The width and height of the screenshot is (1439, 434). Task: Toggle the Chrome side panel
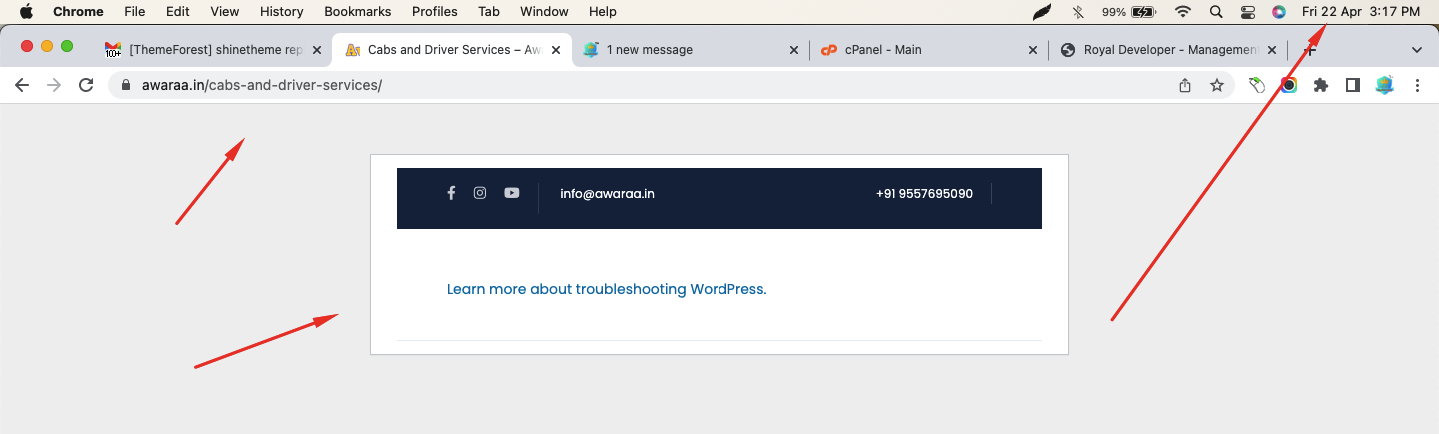click(x=1353, y=85)
